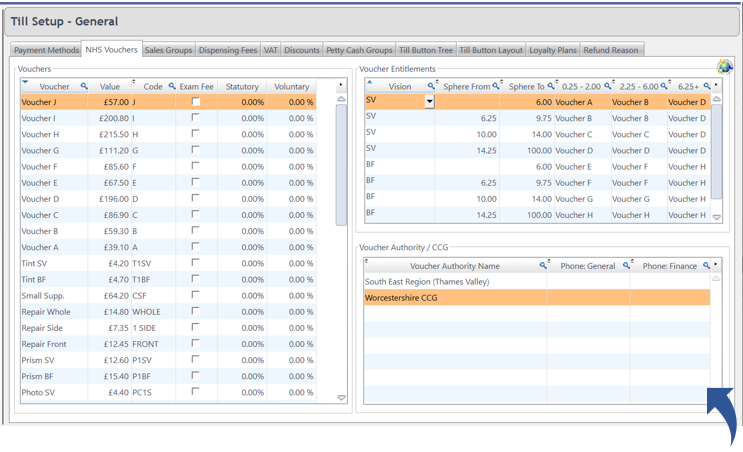
Task: Open Till Button Layout tab
Action: click(491, 50)
